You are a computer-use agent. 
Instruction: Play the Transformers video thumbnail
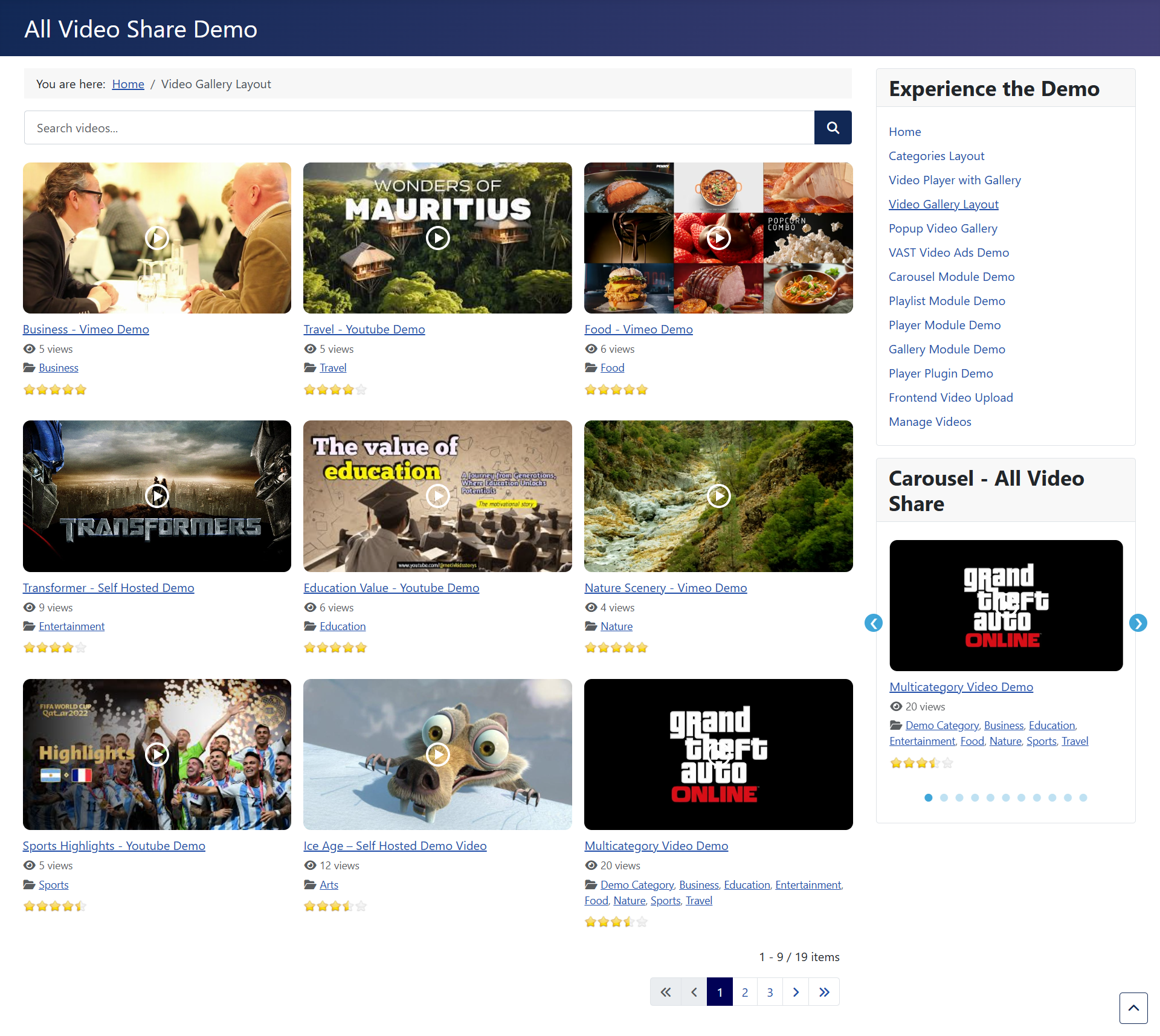click(157, 496)
